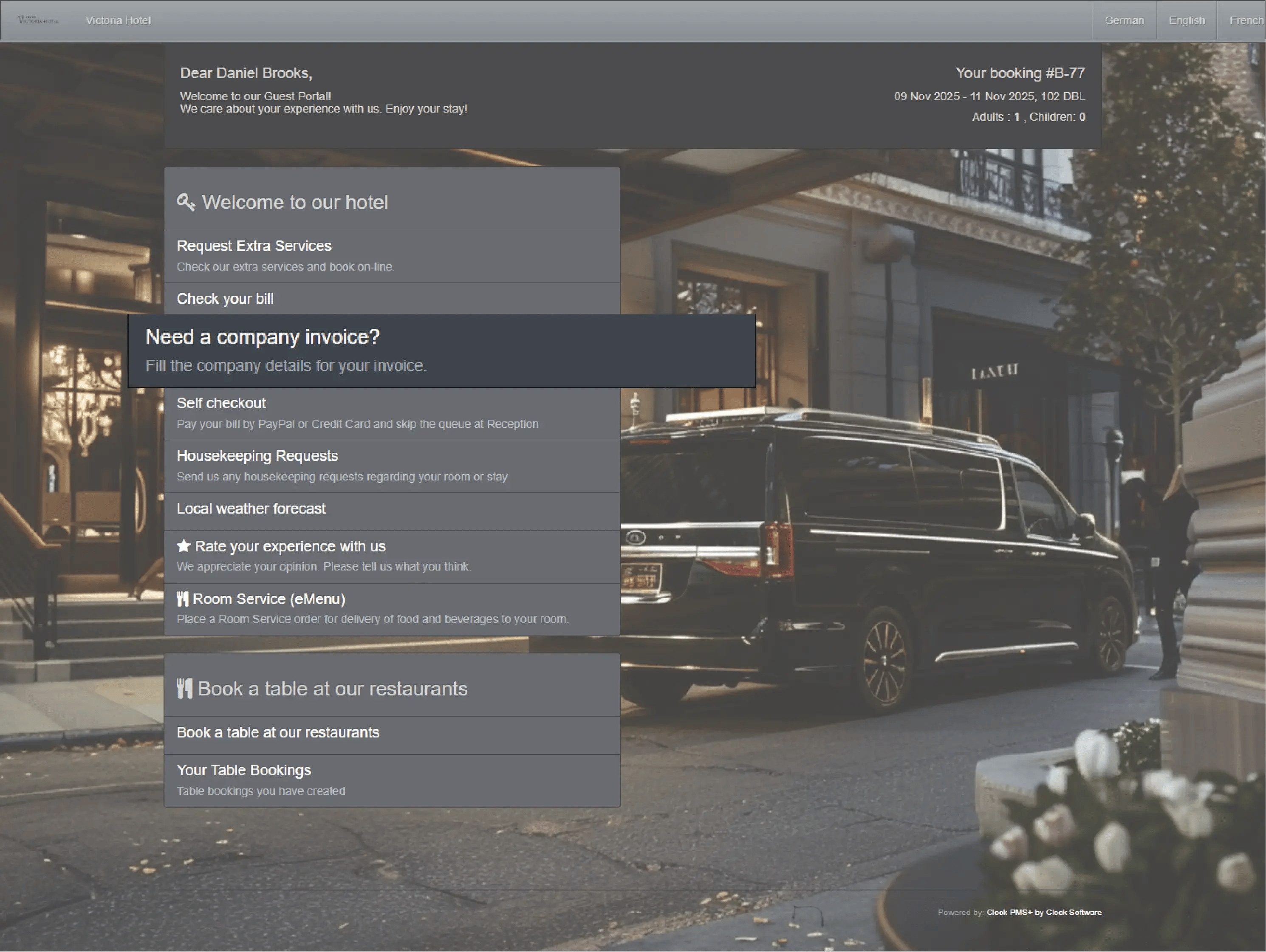Click the key icon beside Welcome heading
The image size is (1266, 952).
[185, 202]
